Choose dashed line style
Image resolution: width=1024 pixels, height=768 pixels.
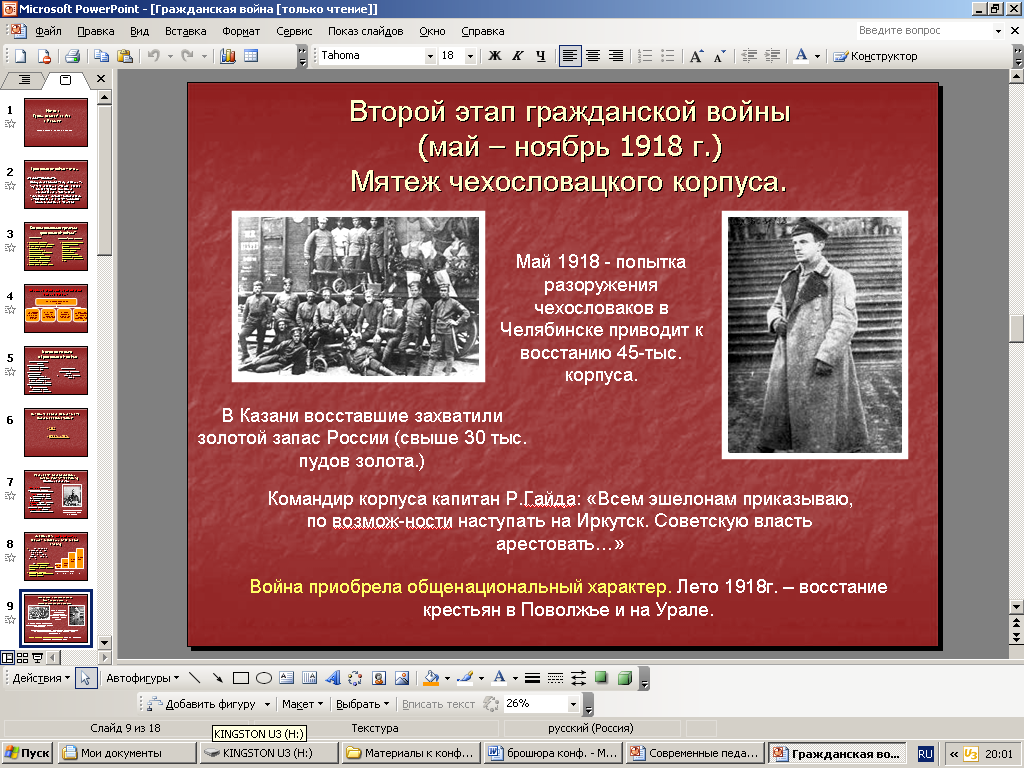555,678
